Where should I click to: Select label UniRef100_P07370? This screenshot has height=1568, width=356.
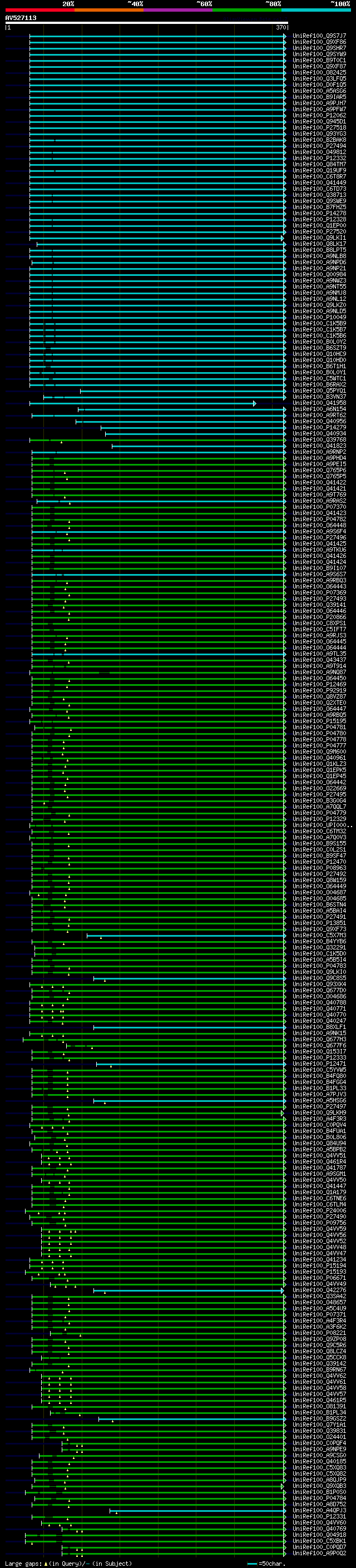(x=319, y=506)
